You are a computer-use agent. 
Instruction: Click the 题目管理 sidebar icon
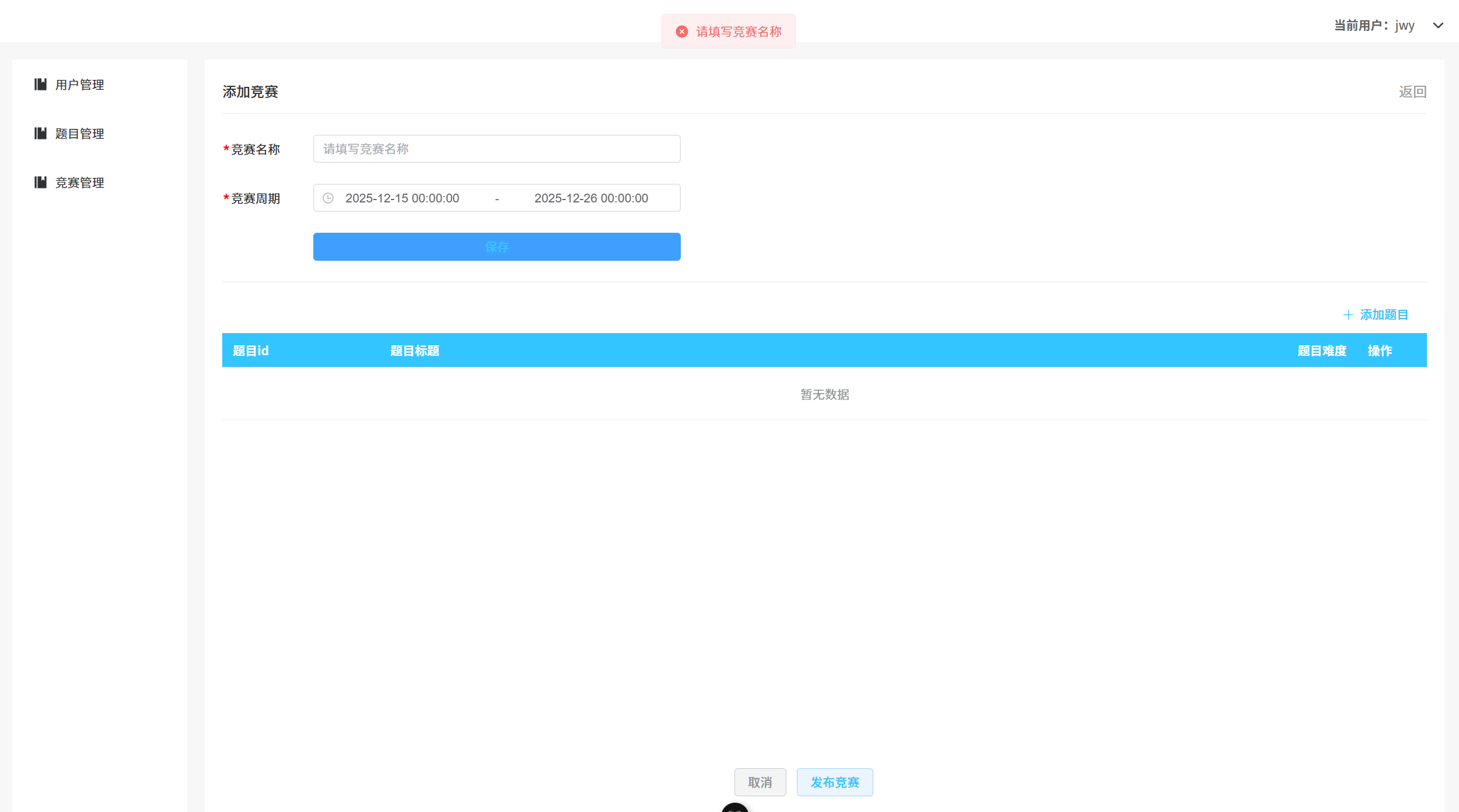[40, 134]
